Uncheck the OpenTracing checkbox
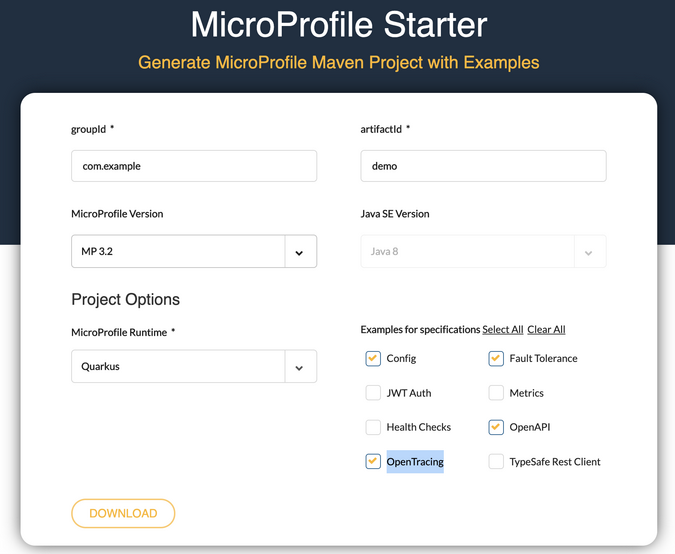 point(373,461)
